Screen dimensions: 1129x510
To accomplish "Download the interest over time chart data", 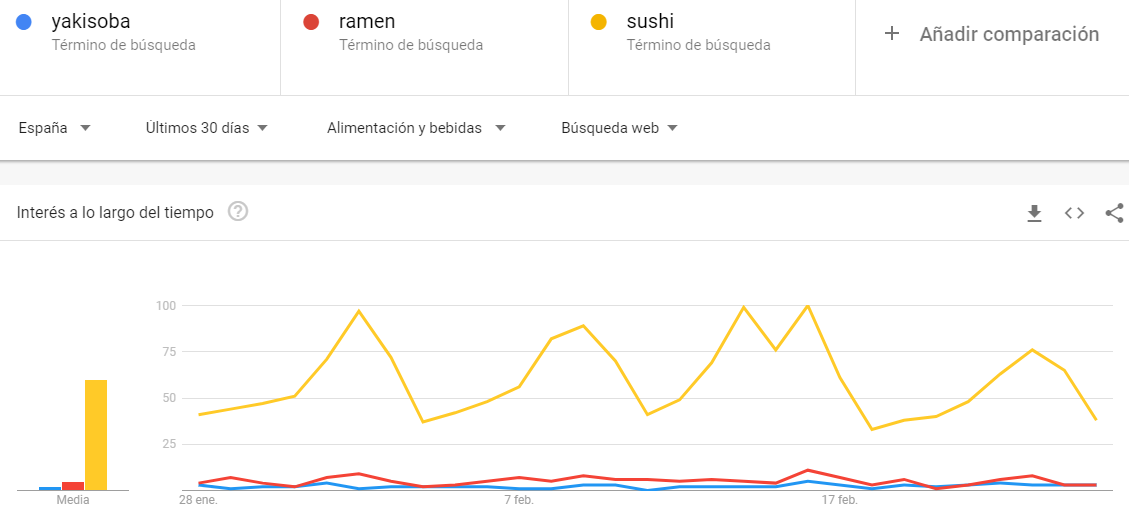I will [x=1034, y=213].
